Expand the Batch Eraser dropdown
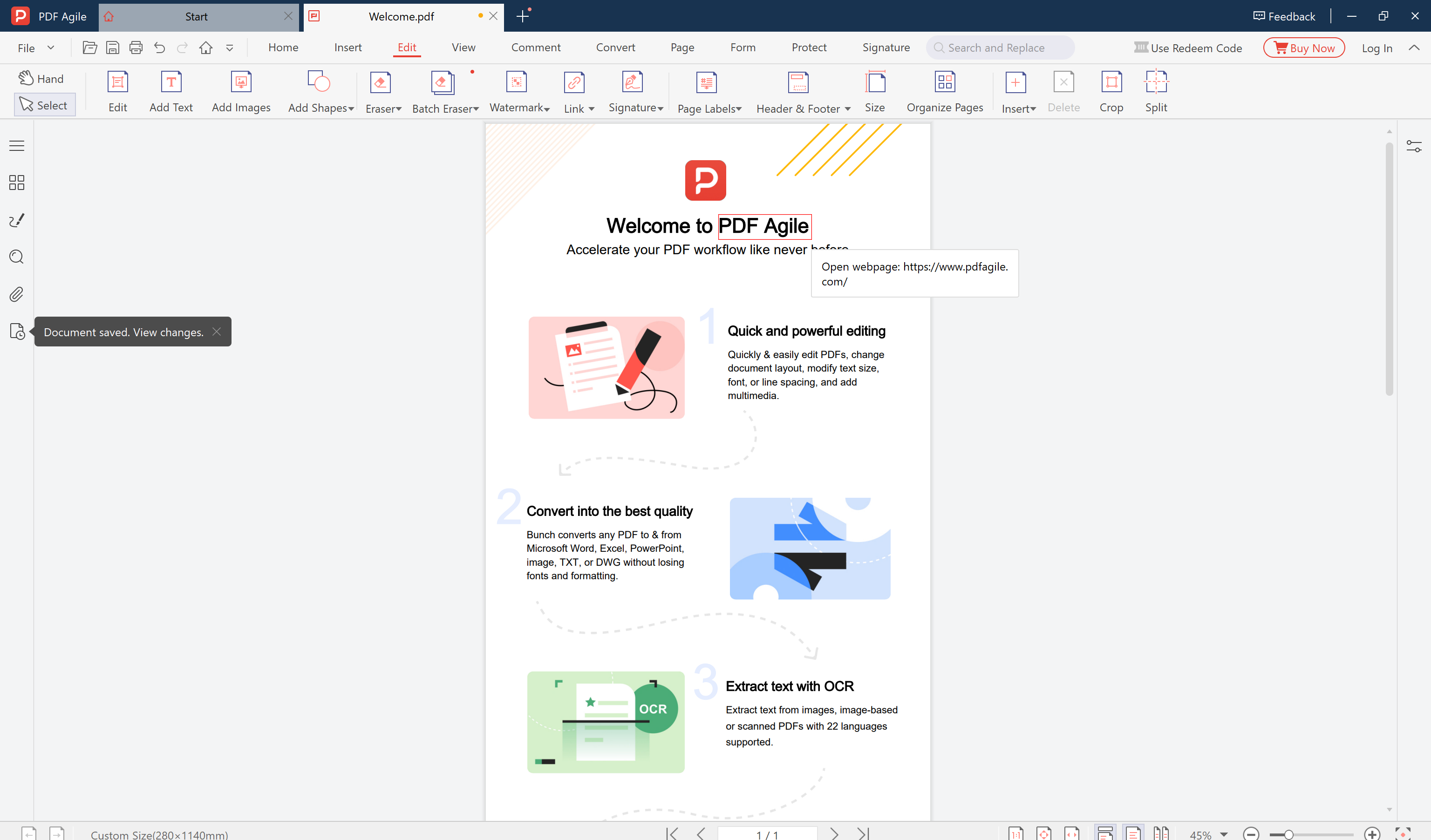 (x=476, y=108)
